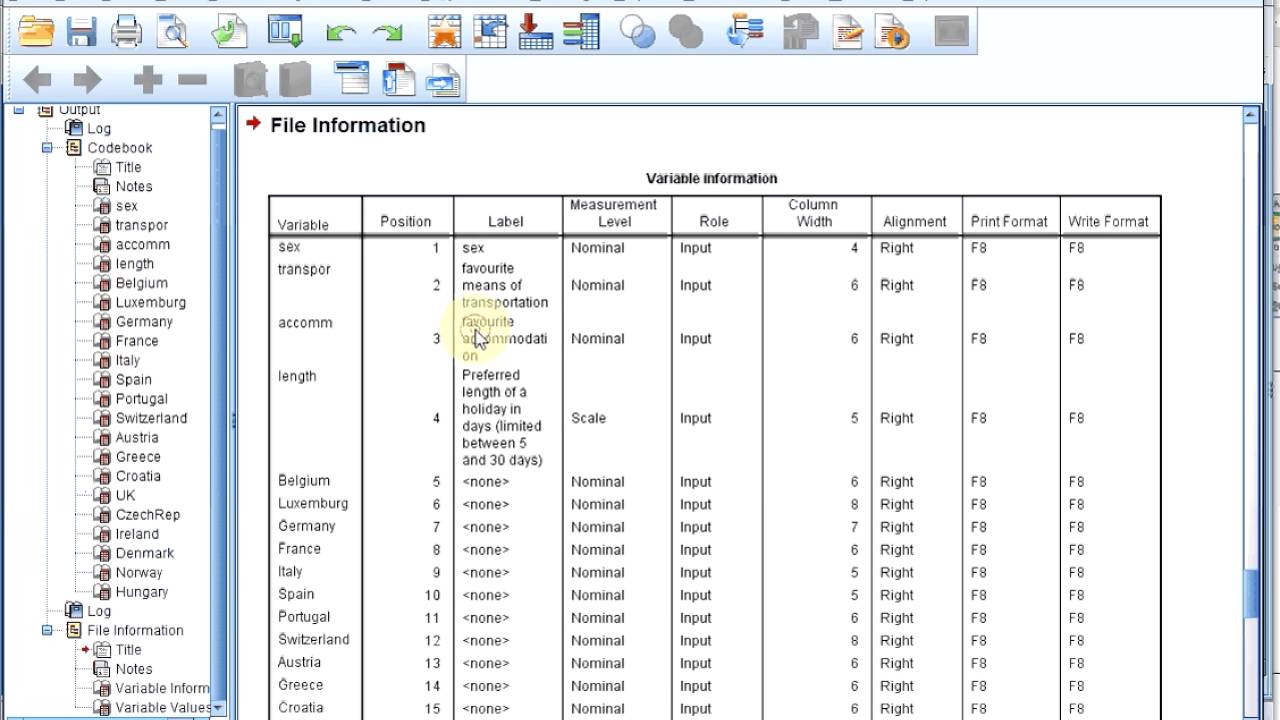This screenshot has width=1280, height=720.
Task: Undo the last action
Action: pos(341,33)
